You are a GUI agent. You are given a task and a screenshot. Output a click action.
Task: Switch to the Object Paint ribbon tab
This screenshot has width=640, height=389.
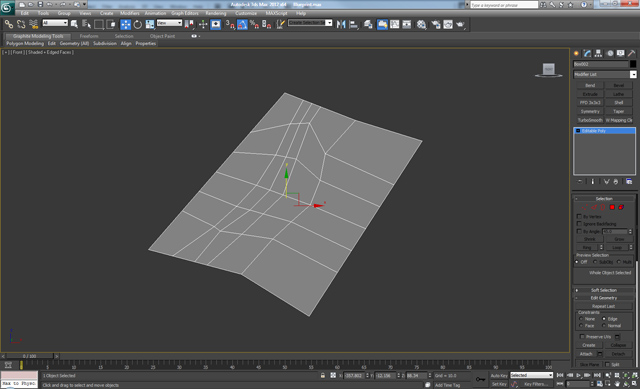tap(162, 36)
